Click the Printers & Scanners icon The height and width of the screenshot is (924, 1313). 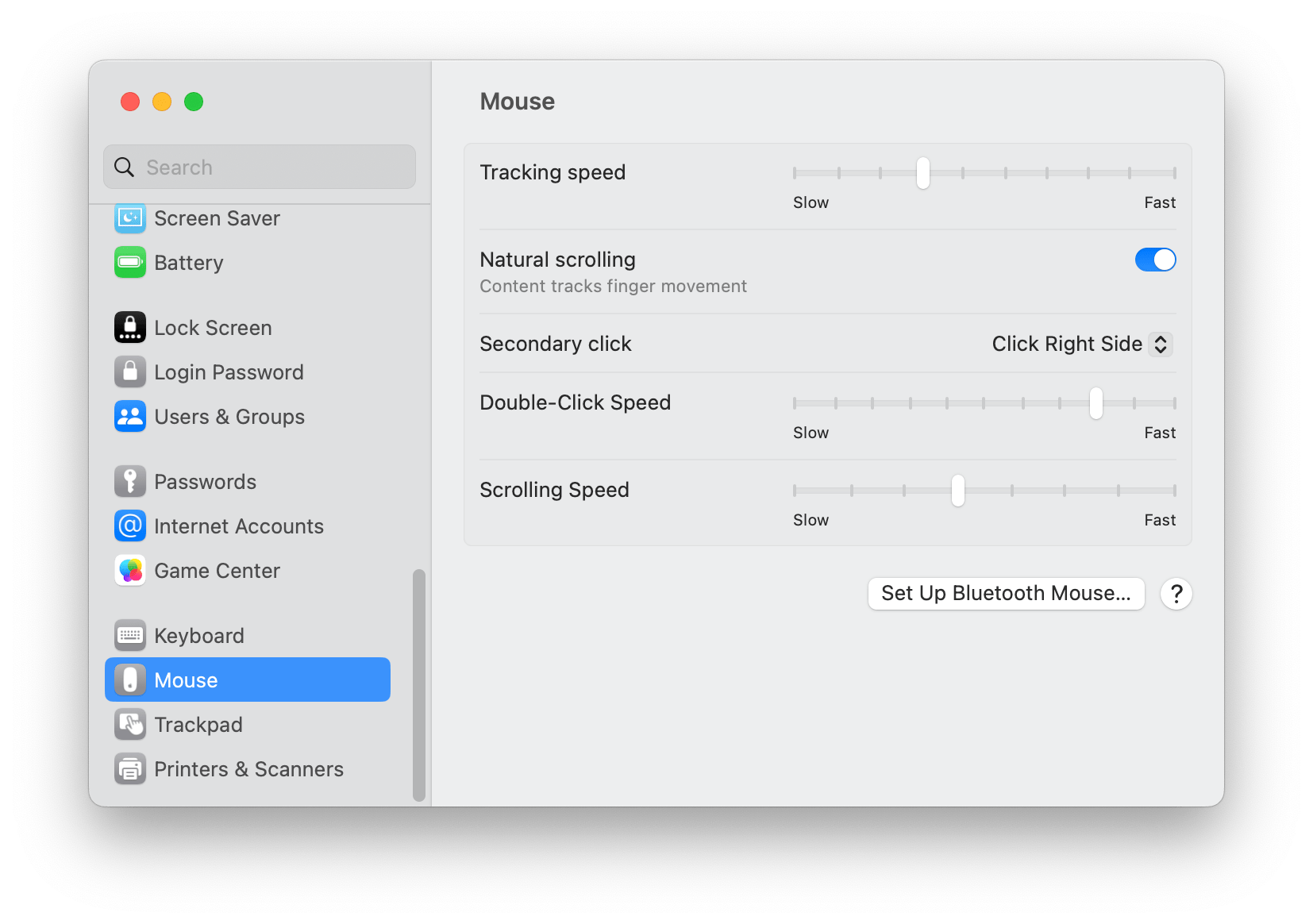[x=129, y=768]
